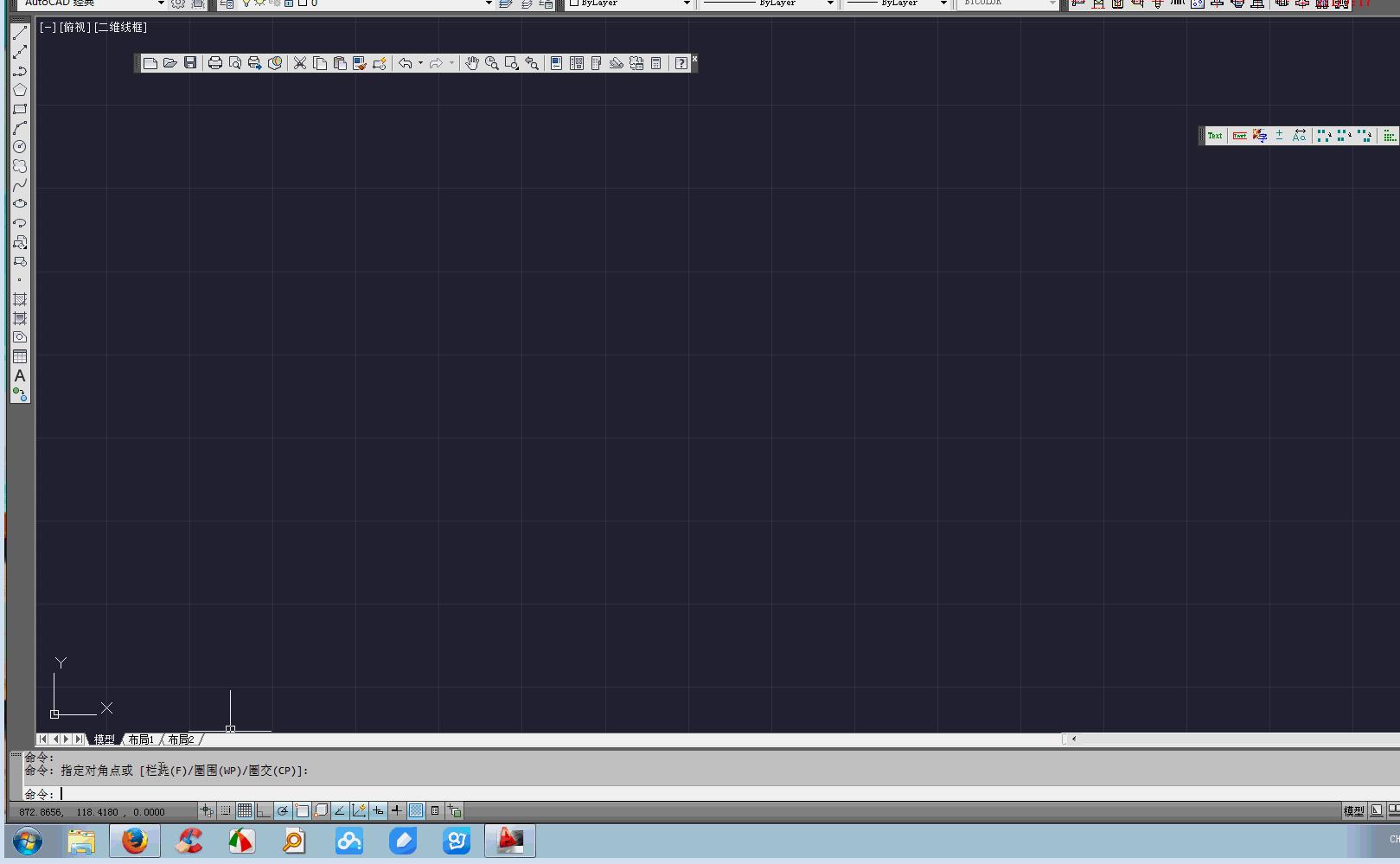Switch to the 布局1 layout tab

pyautogui.click(x=141, y=739)
